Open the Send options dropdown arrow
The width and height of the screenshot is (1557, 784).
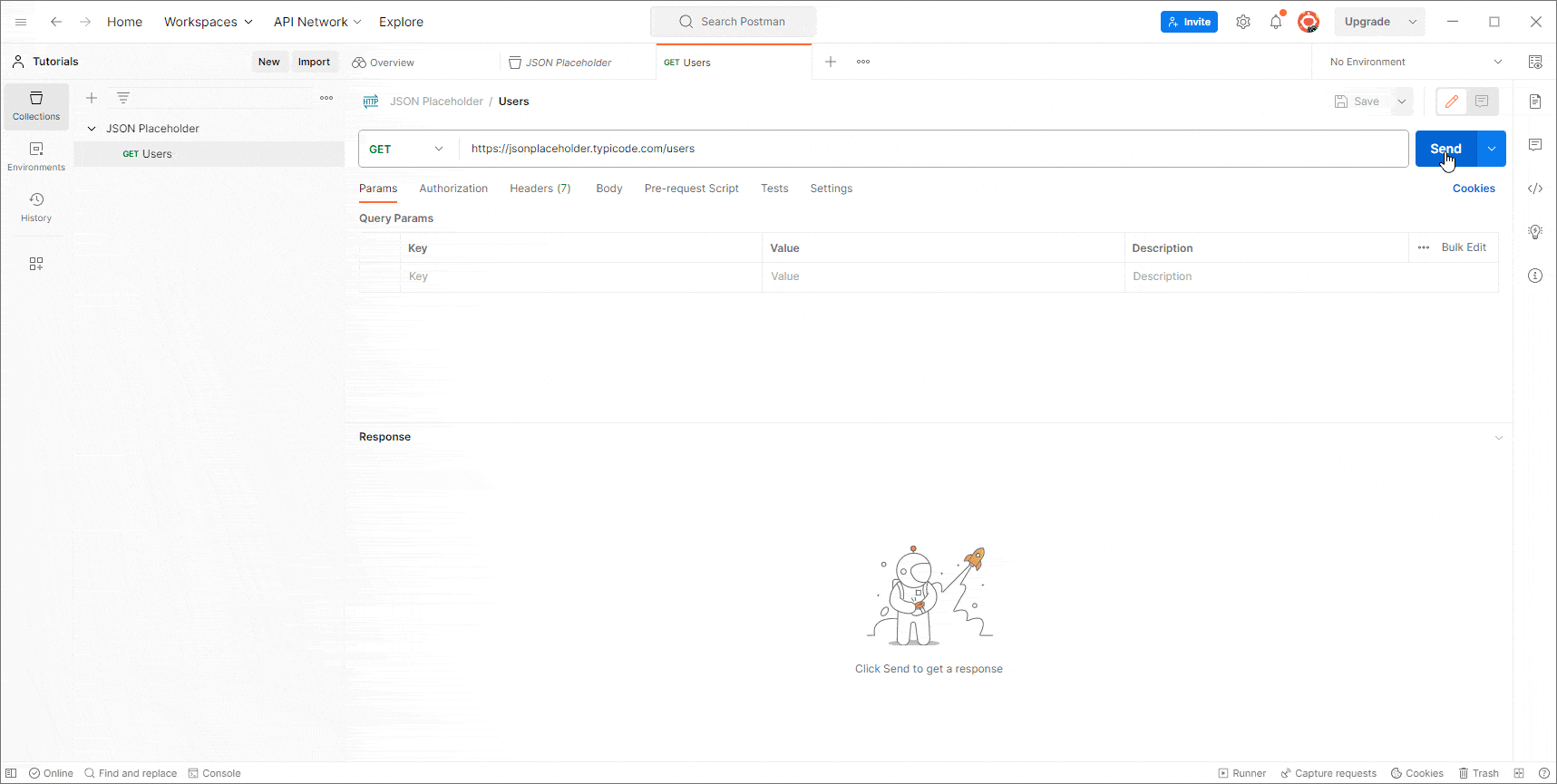click(x=1492, y=149)
